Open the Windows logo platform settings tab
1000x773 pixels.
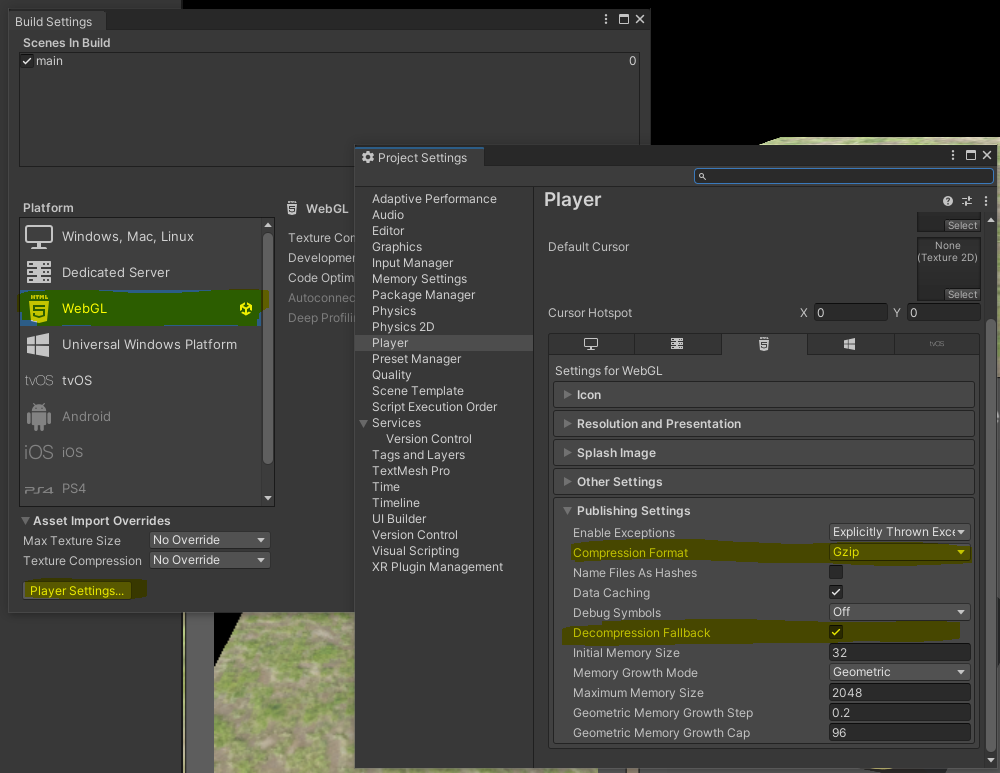point(849,344)
